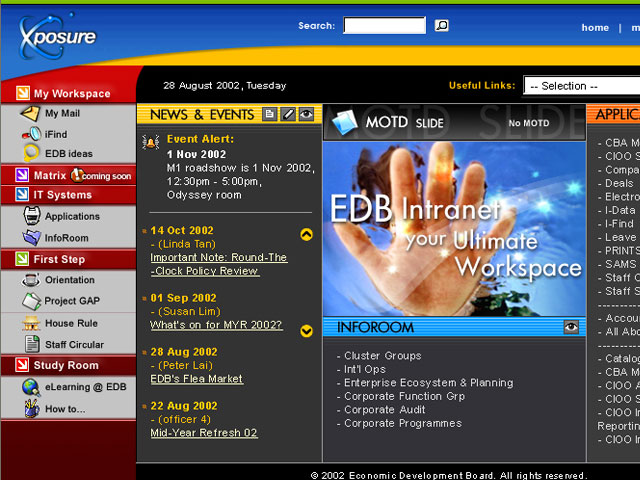The image size is (640, 480).
Task: Click the Applications computer icon
Action: coord(32,216)
